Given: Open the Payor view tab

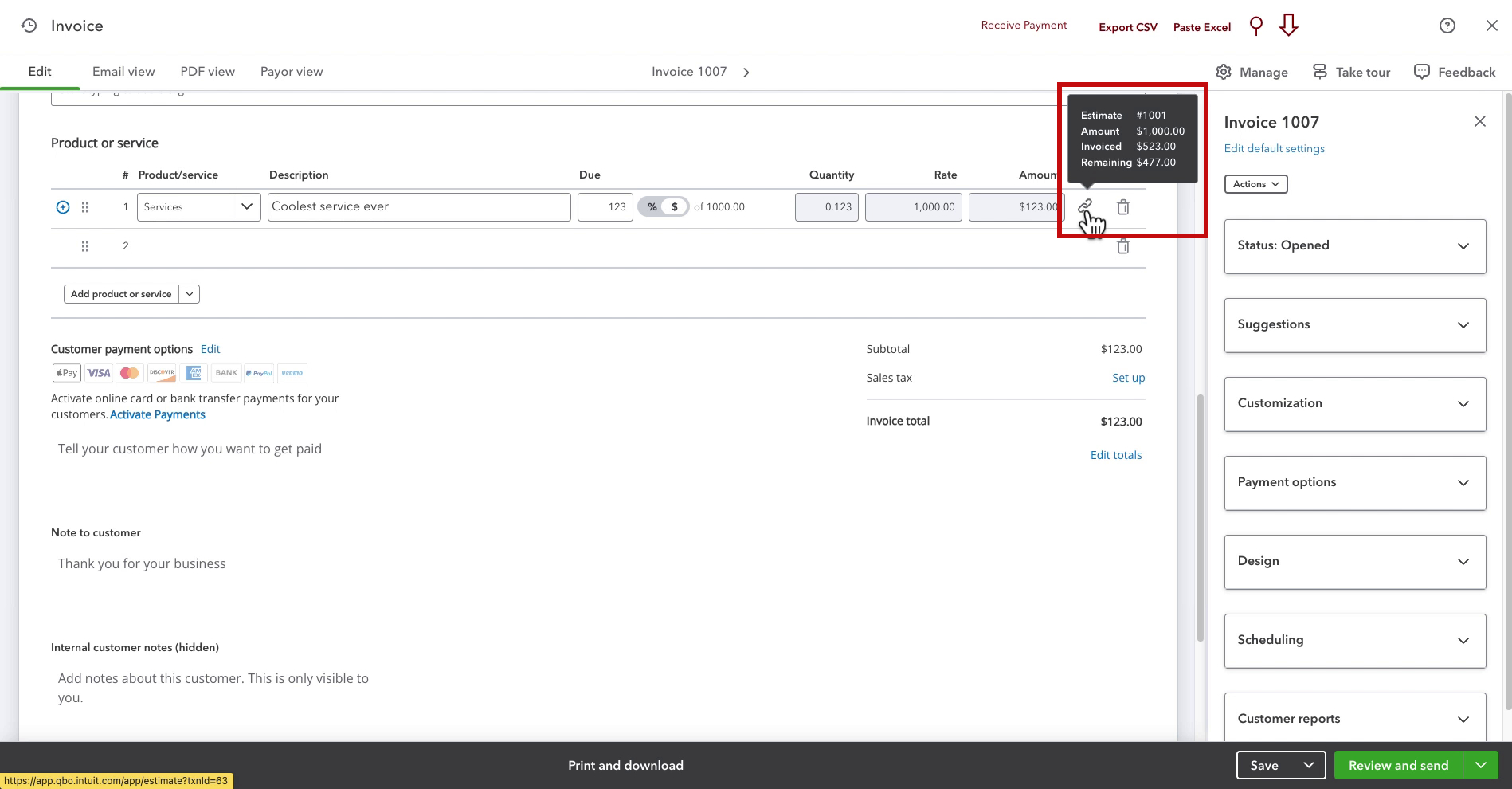Looking at the screenshot, I should [292, 72].
